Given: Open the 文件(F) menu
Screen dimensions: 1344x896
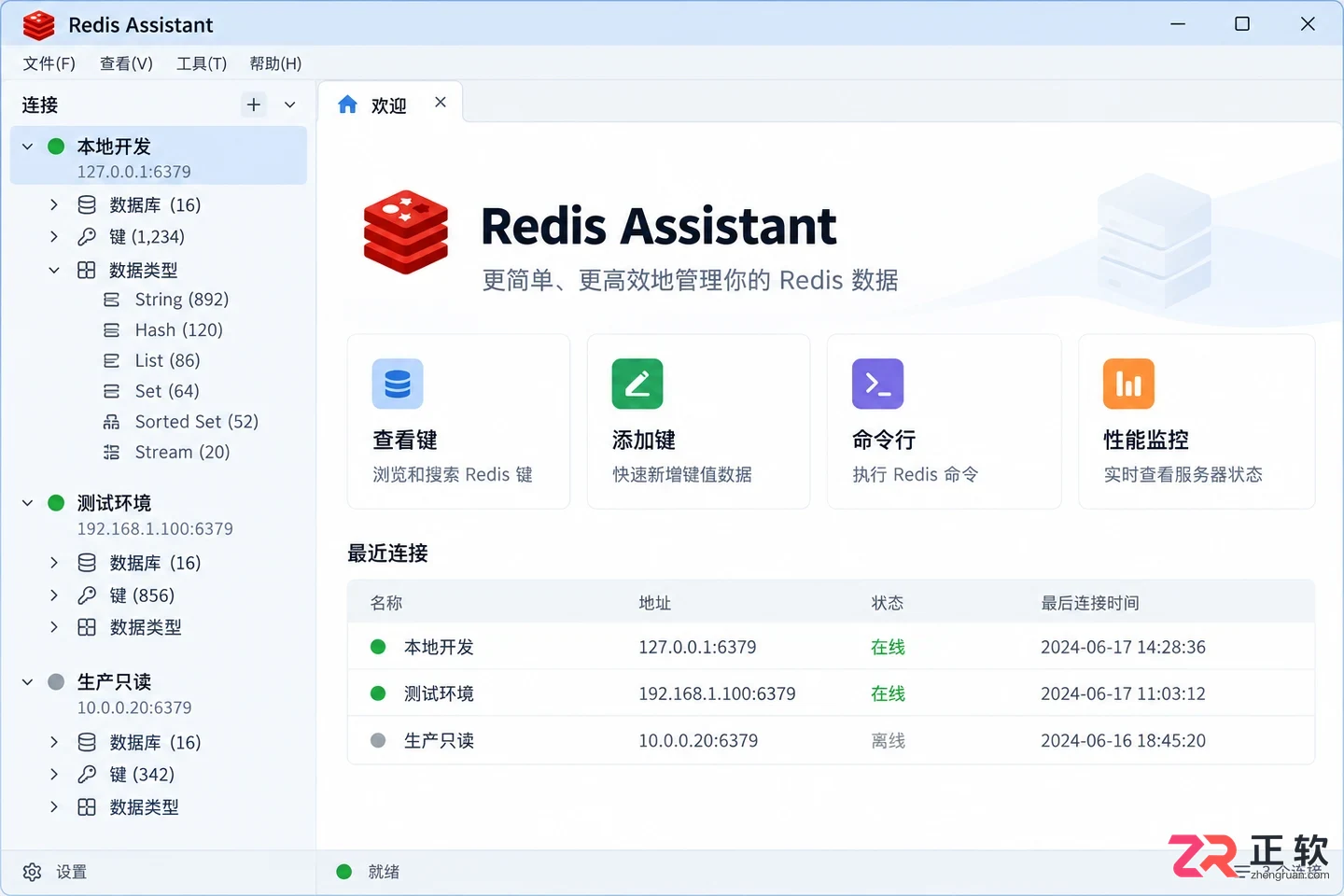Looking at the screenshot, I should click(49, 63).
